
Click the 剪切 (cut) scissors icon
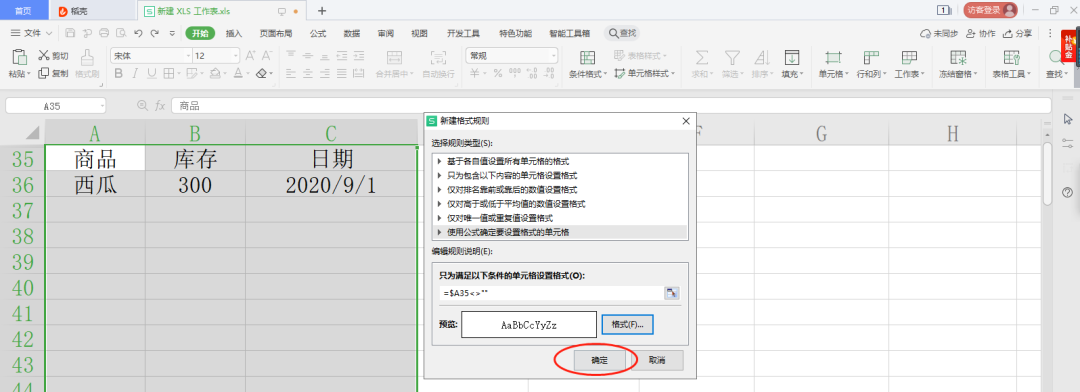[43, 56]
